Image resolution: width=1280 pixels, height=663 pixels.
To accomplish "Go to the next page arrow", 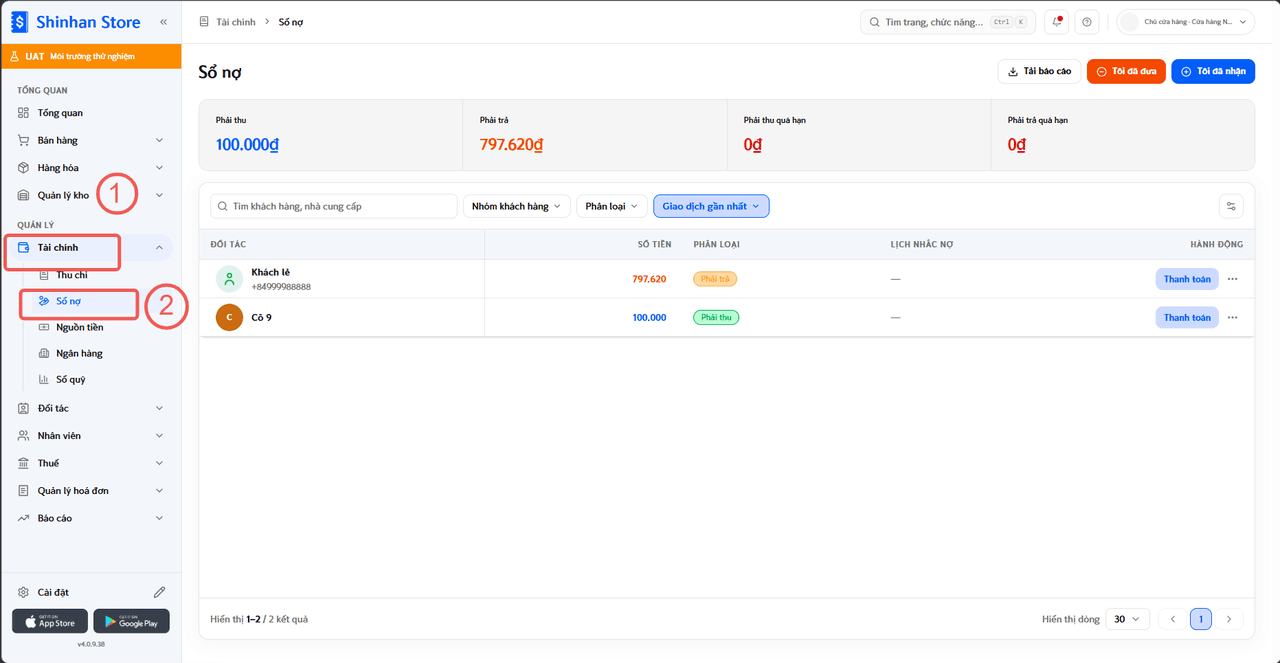I will [x=1229, y=619].
